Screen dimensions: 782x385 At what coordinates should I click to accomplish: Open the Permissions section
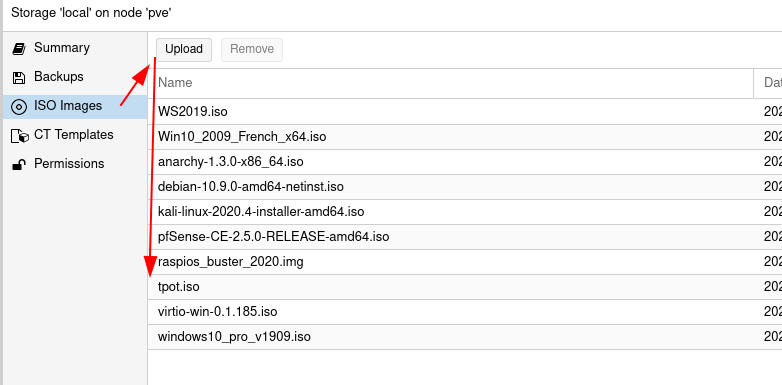point(75,164)
